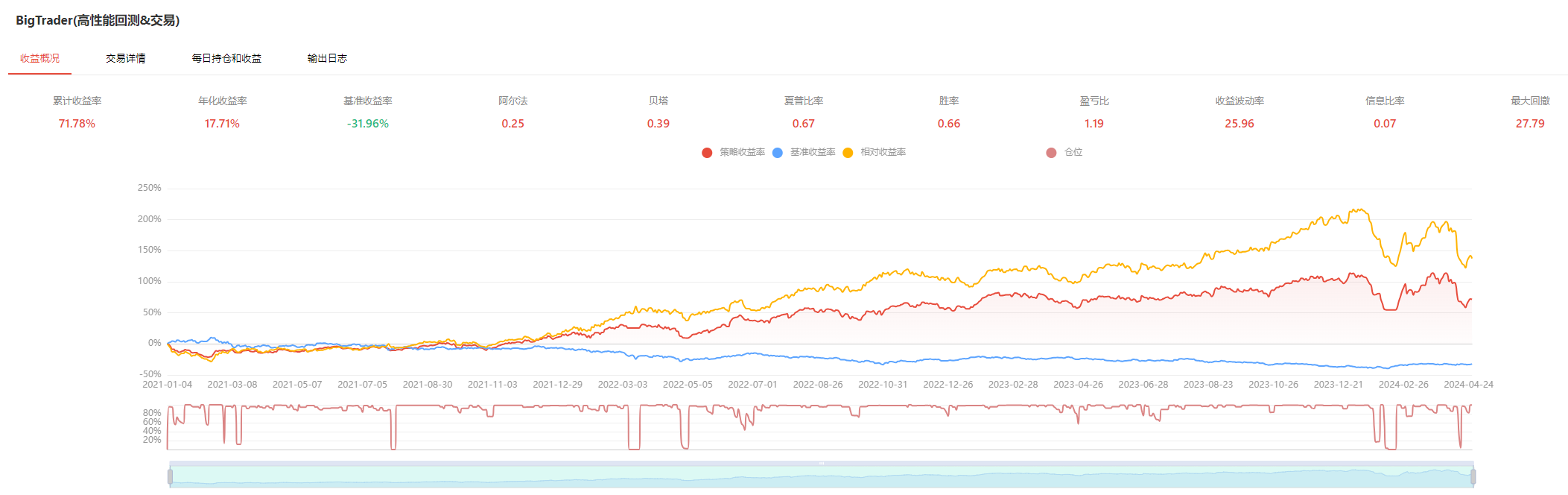The width and height of the screenshot is (1568, 495).
Task: Click the 2022-07-01 date label on x-axis
Action: [x=752, y=385]
